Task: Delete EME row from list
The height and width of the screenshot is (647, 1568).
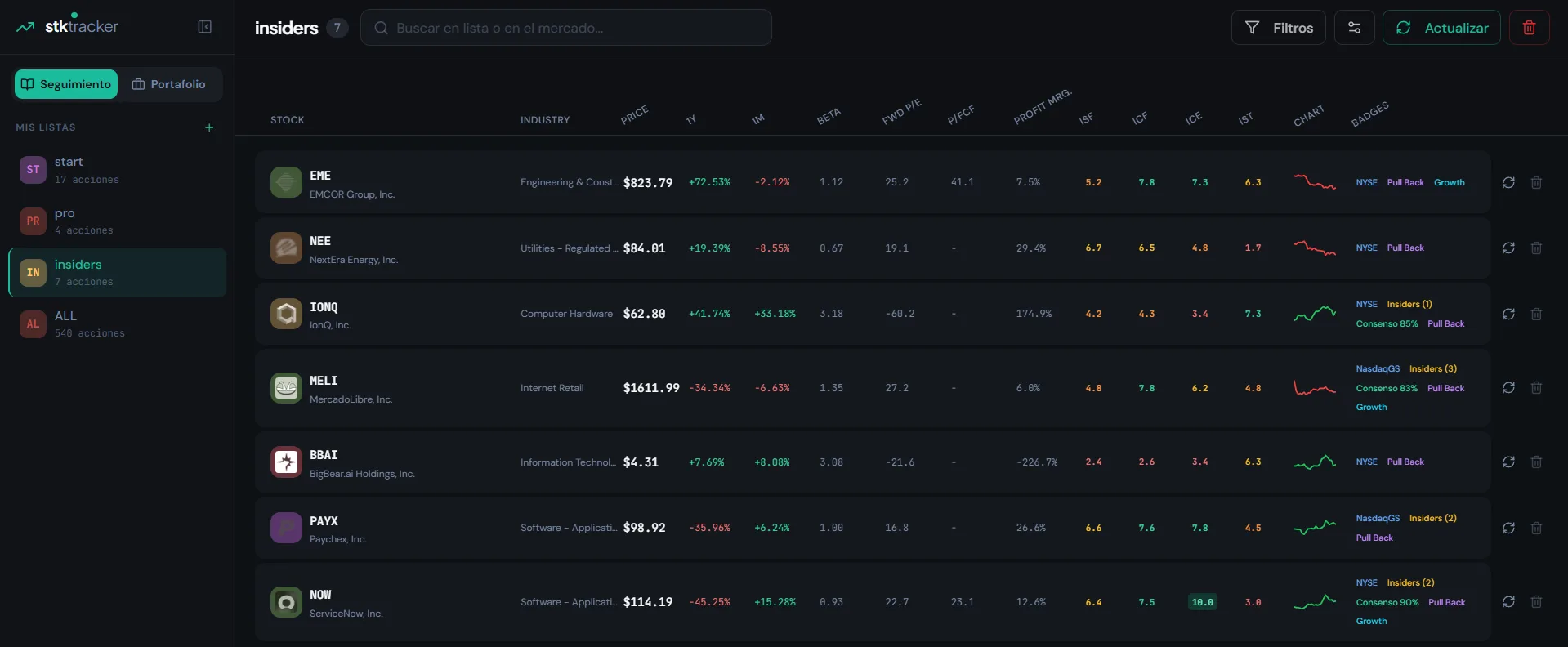Action: pyautogui.click(x=1536, y=182)
